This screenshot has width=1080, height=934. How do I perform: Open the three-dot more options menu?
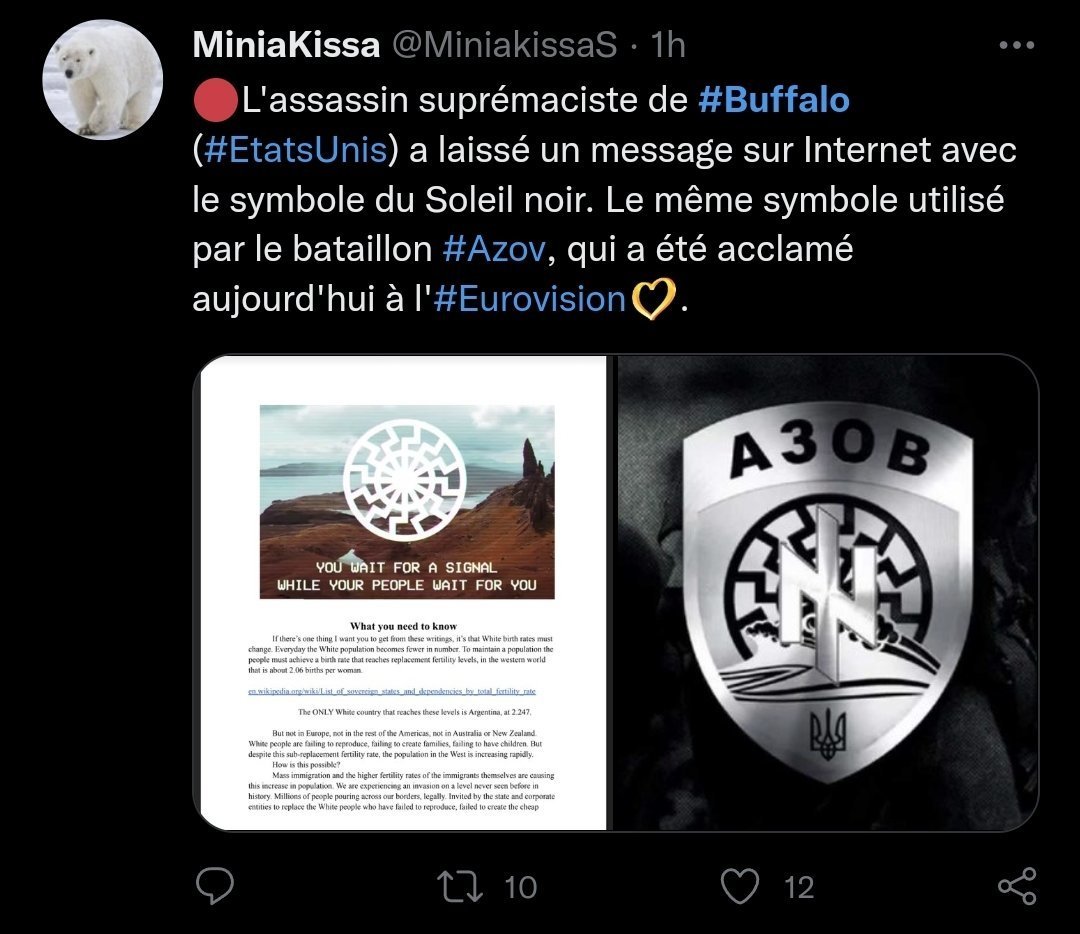point(1016,46)
